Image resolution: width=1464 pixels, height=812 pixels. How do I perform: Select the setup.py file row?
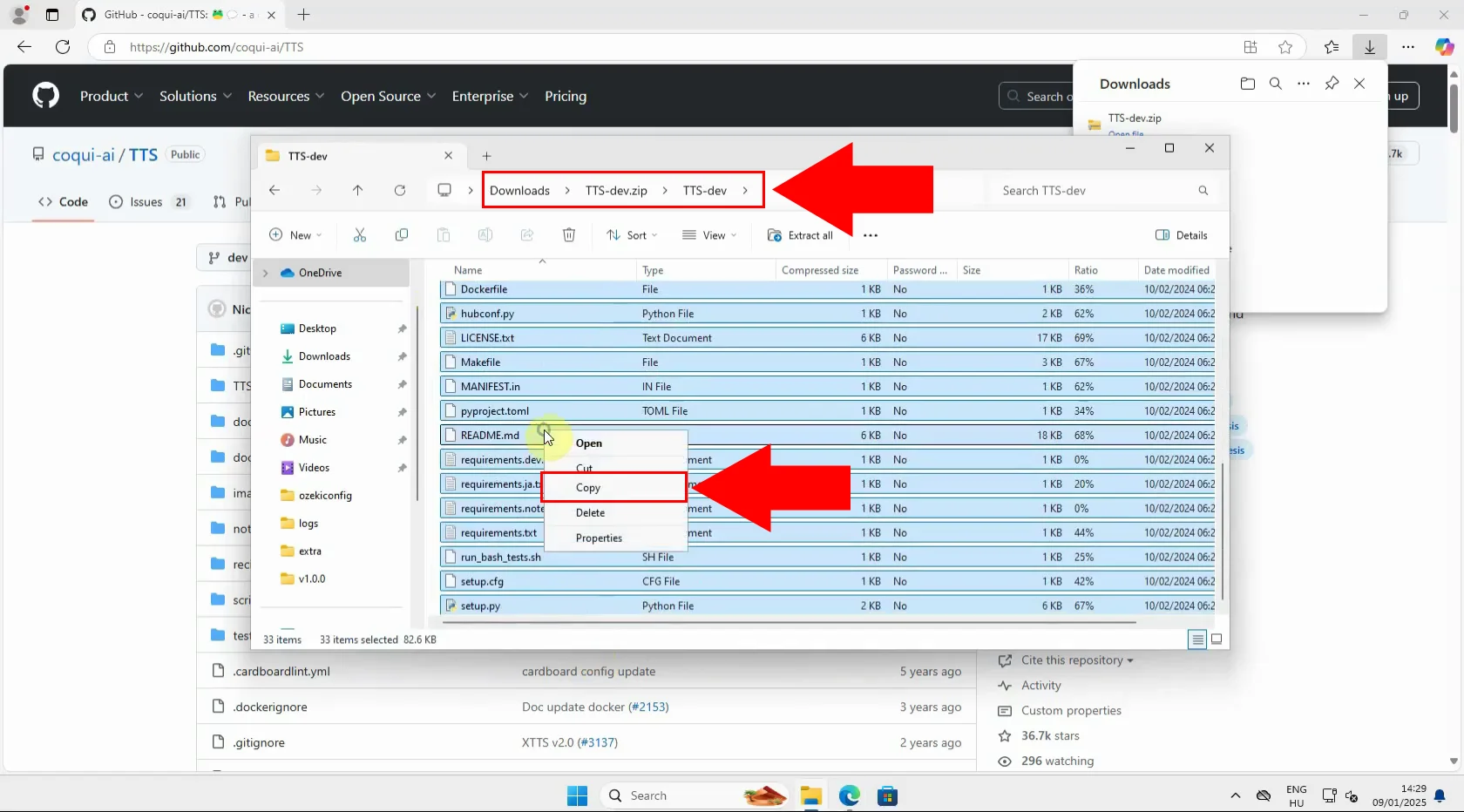828,606
